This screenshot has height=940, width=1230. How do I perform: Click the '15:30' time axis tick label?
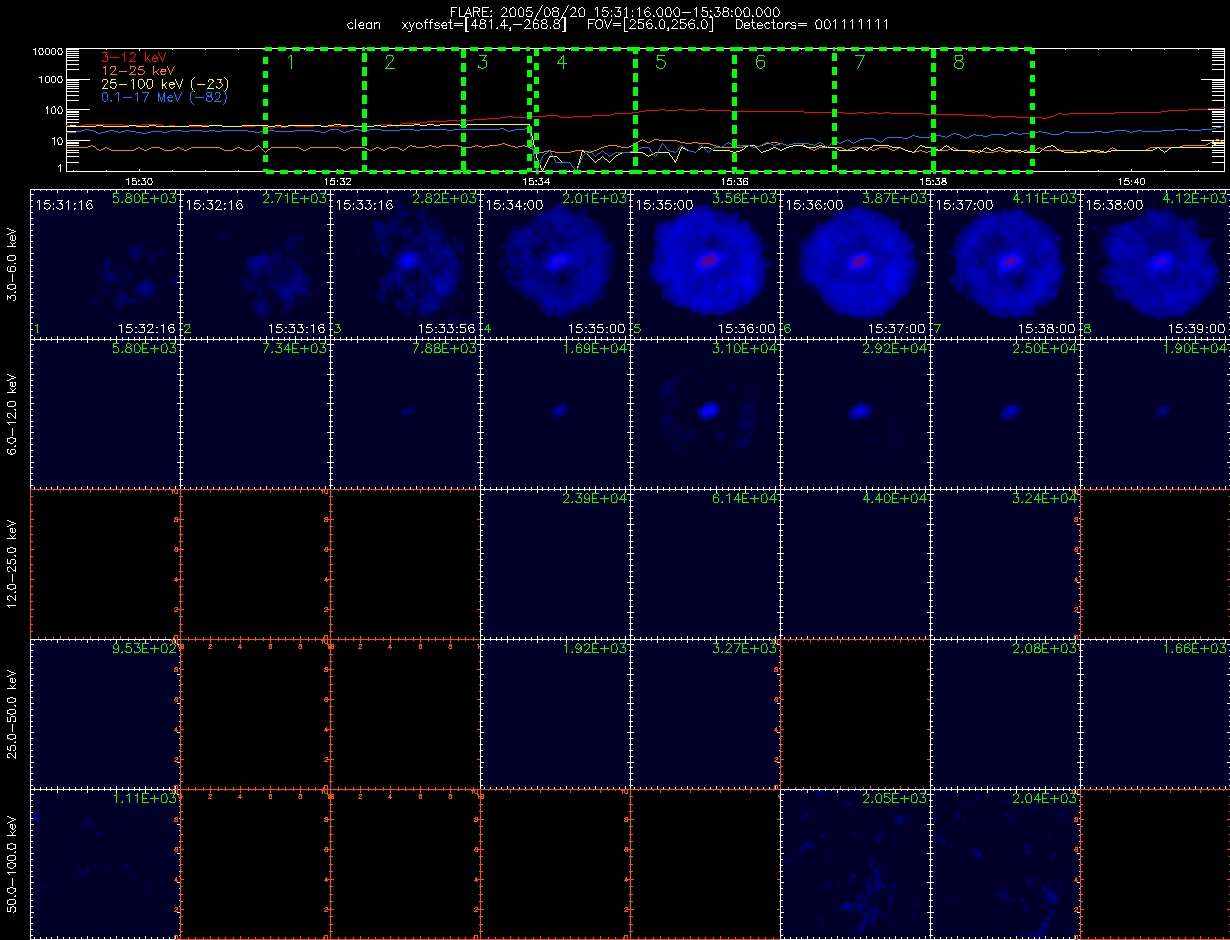138,181
